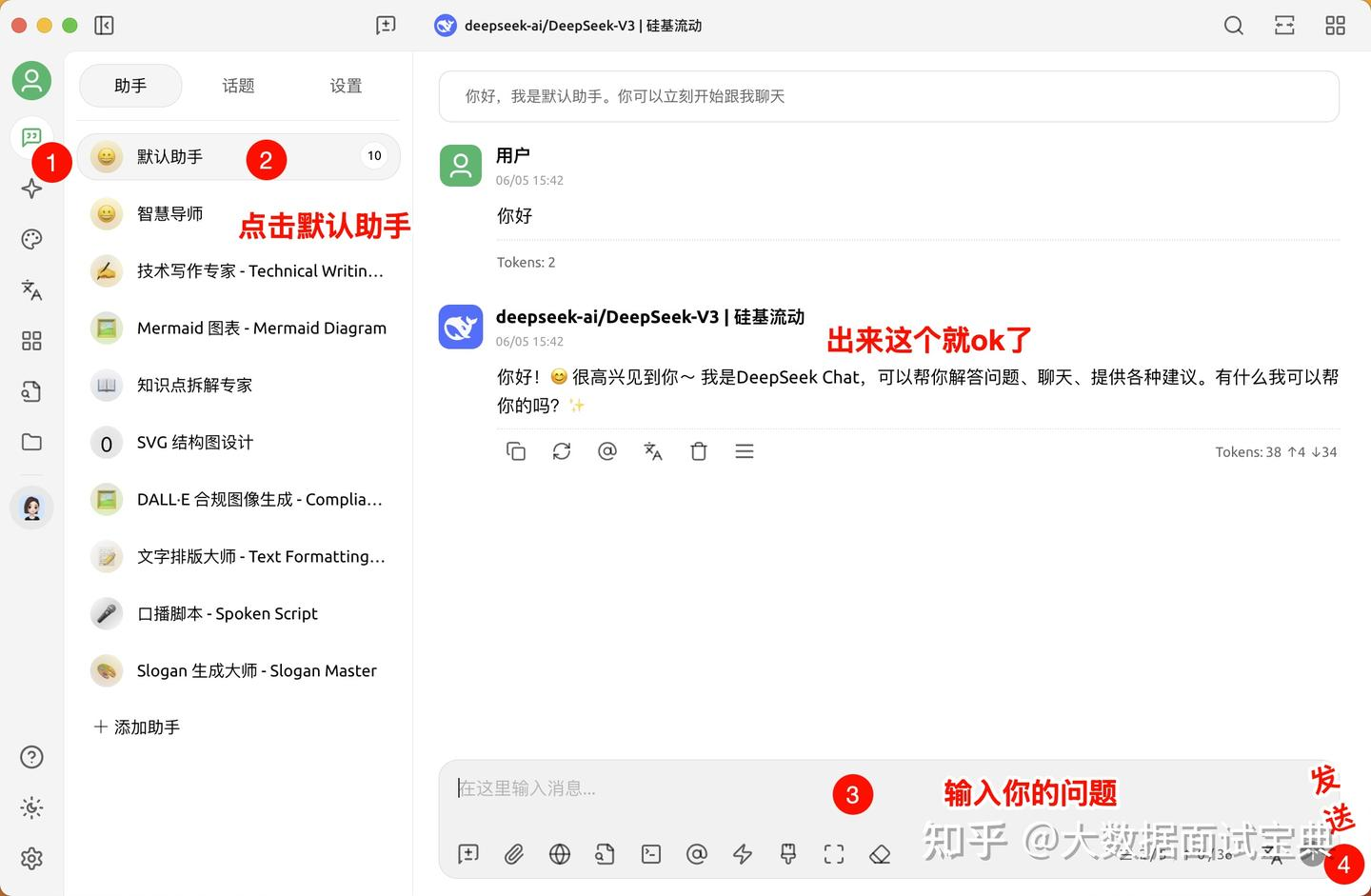Click the knowledge base icon in the input toolbar
The height and width of the screenshot is (896, 1371).
point(606,854)
